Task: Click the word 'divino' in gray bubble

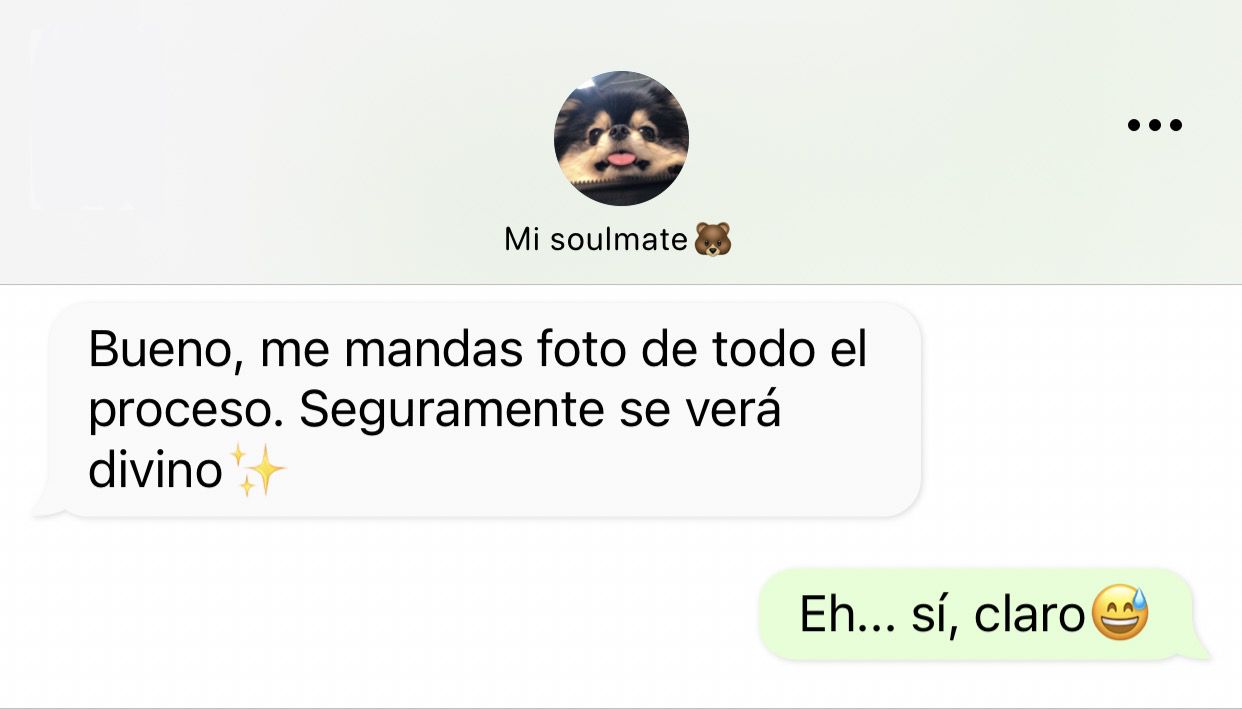Action: point(155,470)
